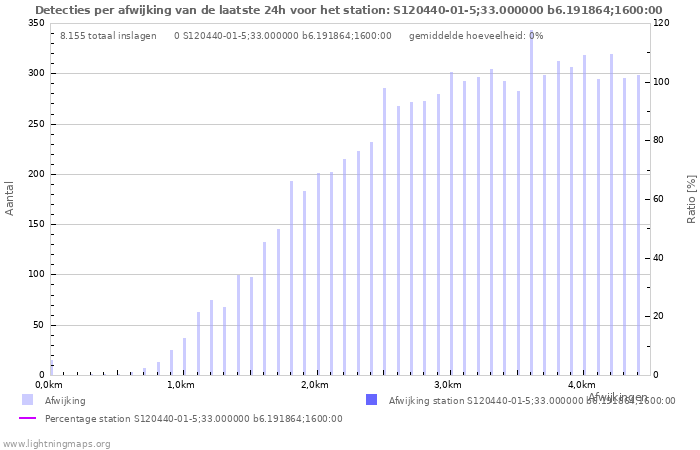Click the chart title starting 'Detecties per afwijking'
Viewport: 700px width, 450px height.
[349, 10]
